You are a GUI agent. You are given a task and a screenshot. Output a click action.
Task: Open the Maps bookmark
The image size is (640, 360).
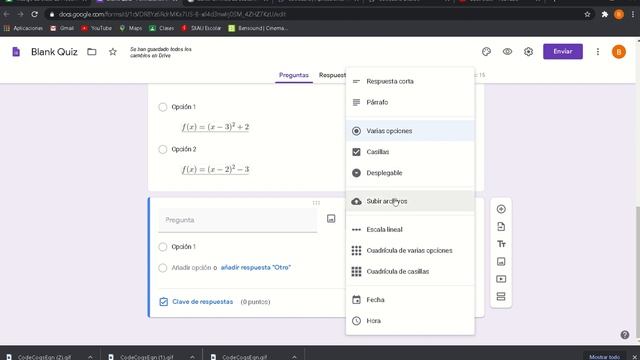(x=131, y=28)
